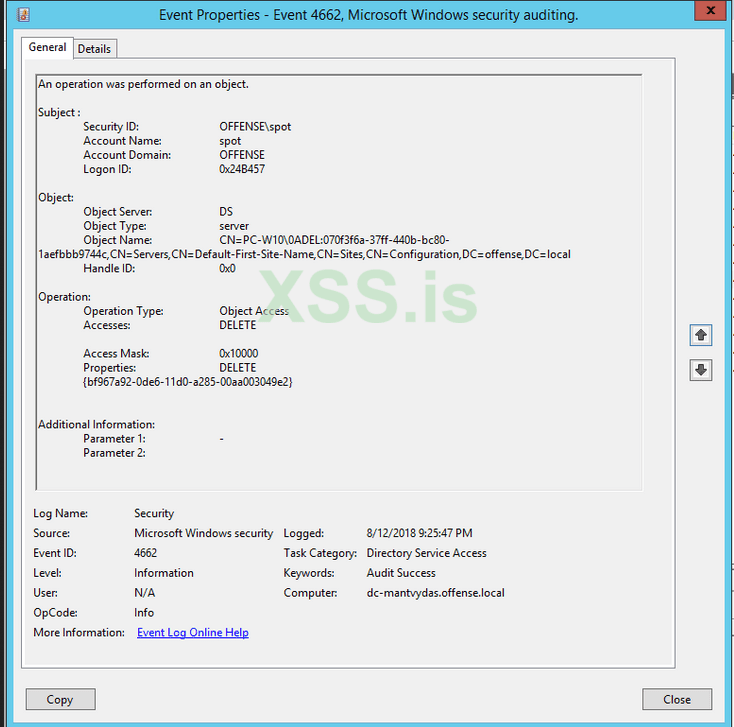Click the Event ID value 4662
Screen dimensions: 734x727
coord(146,553)
